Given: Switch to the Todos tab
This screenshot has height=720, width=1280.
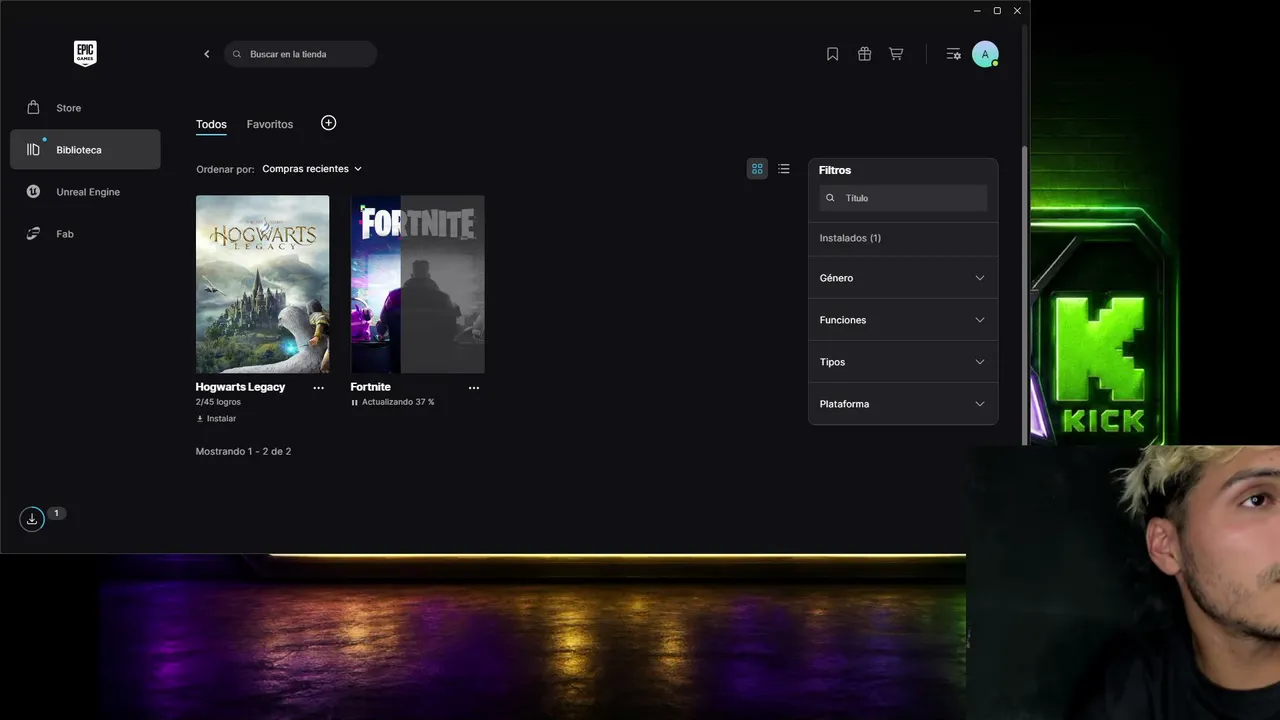Looking at the screenshot, I should pos(211,124).
